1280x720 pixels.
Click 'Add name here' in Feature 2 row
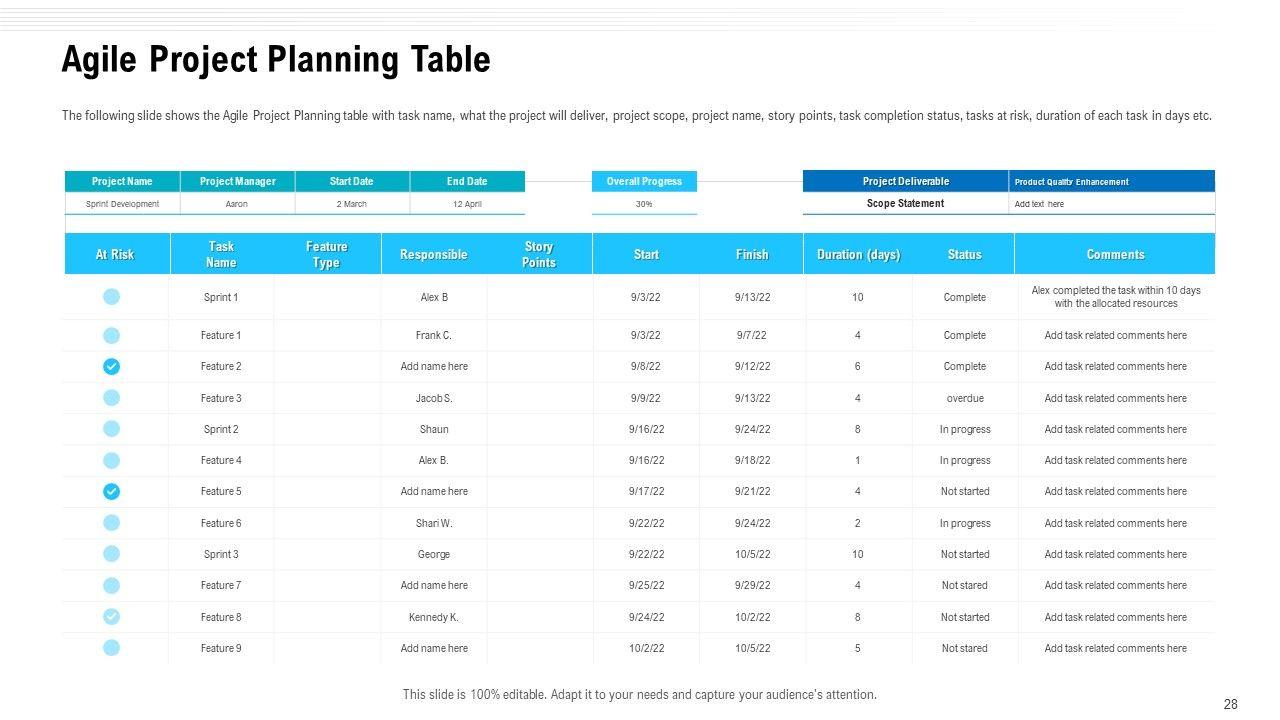point(434,367)
